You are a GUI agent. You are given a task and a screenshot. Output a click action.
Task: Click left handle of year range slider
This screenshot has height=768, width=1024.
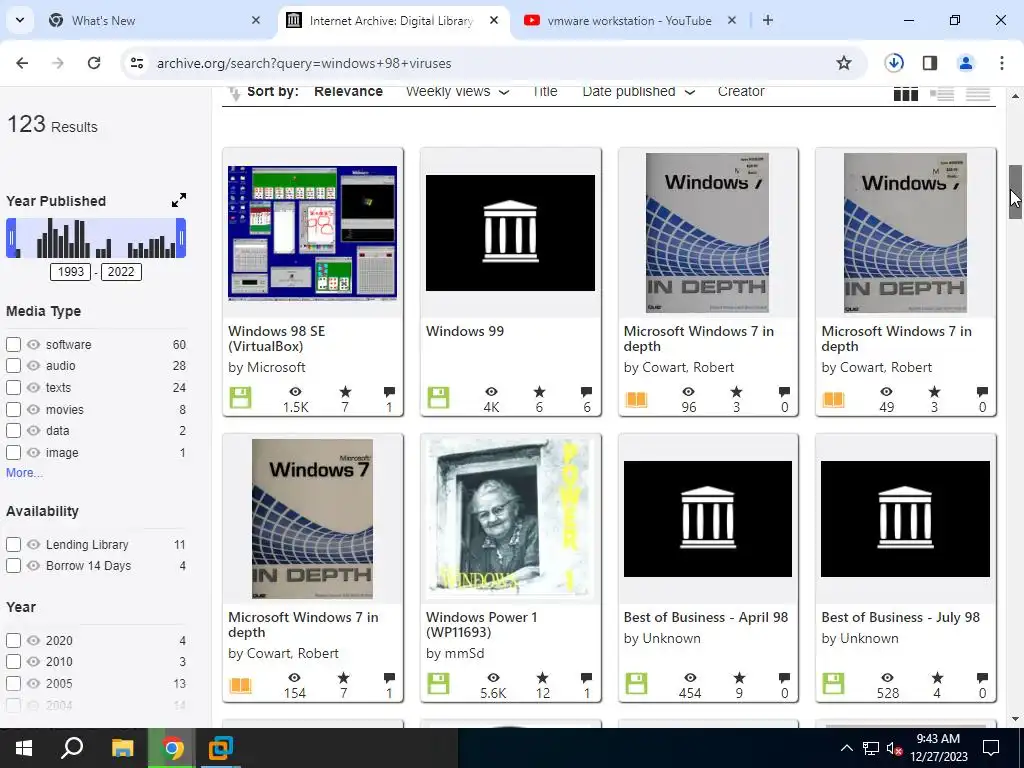11,238
